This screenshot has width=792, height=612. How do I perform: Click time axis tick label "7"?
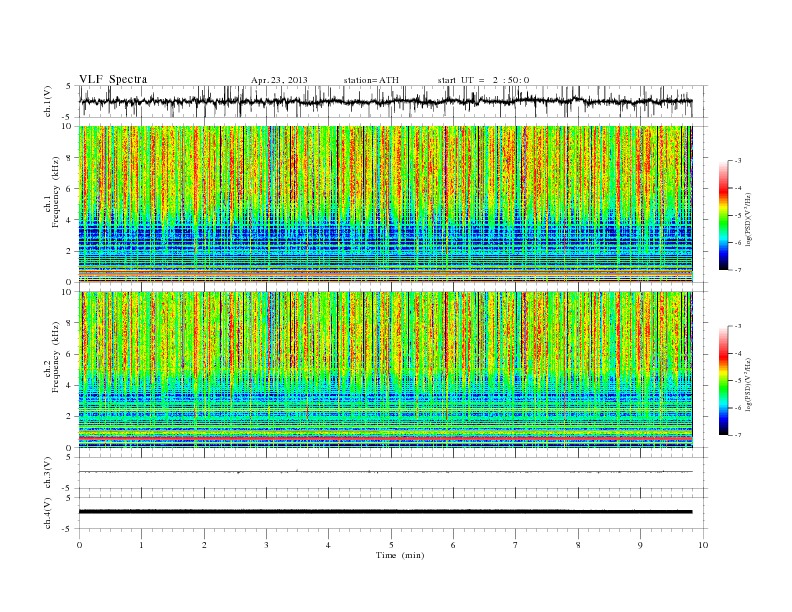516,545
